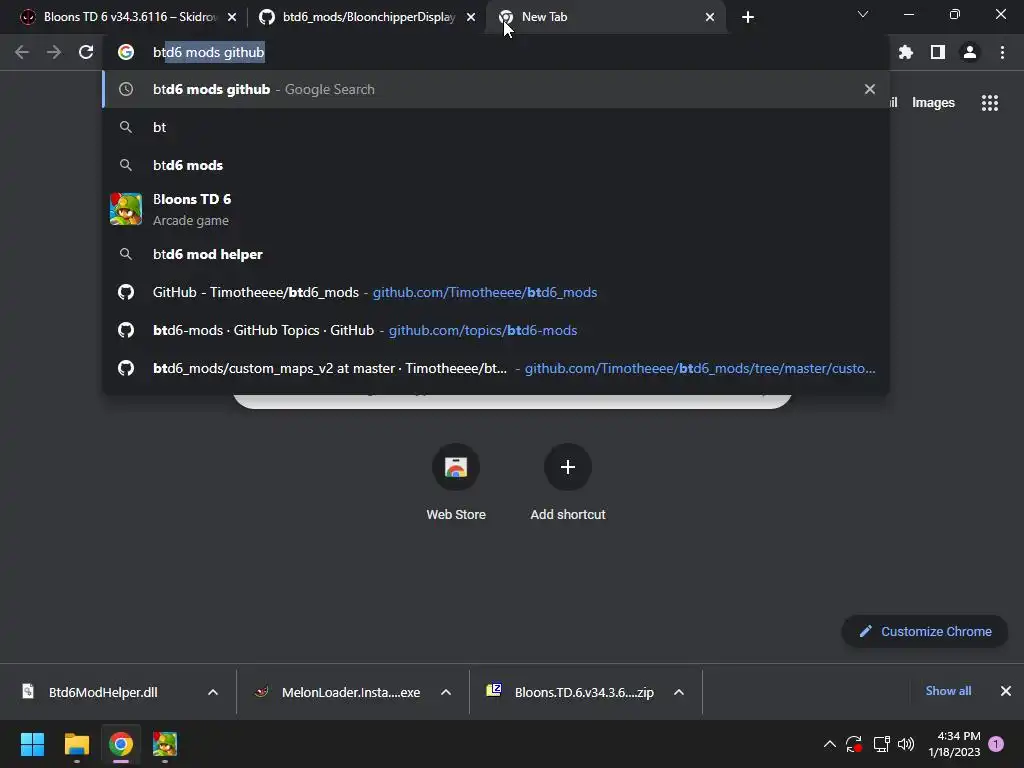Click the Web Store shortcut icon
1024x768 pixels.
coord(456,467)
